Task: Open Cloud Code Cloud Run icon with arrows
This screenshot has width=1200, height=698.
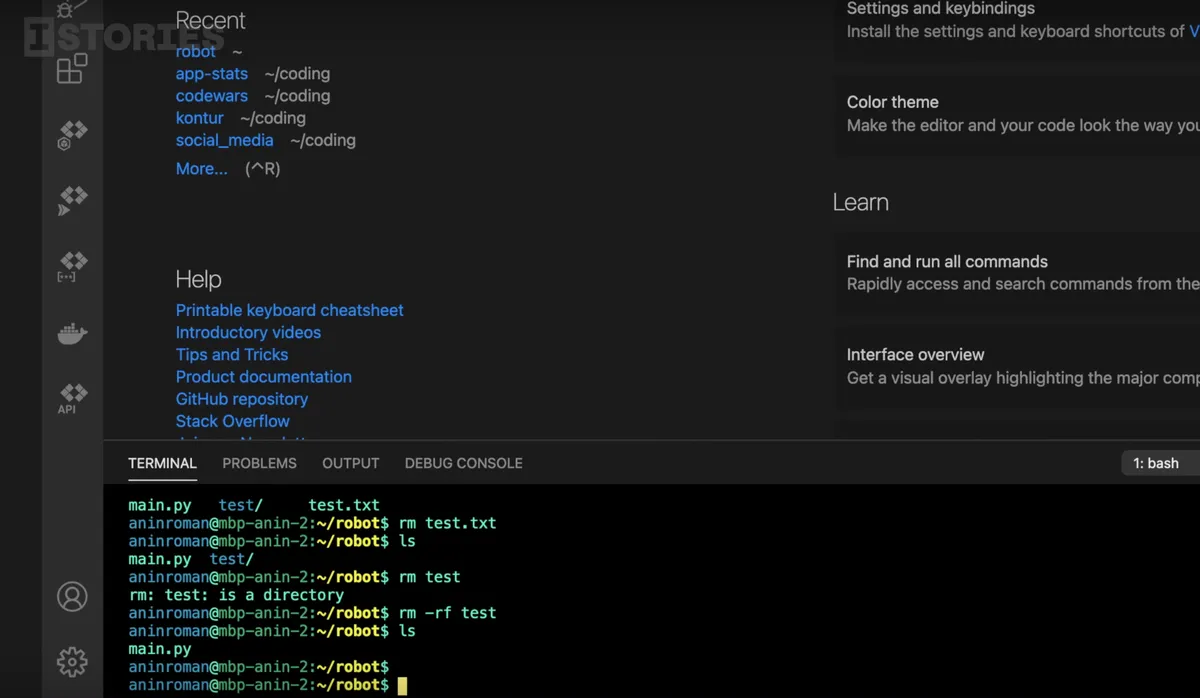Action: point(72,200)
